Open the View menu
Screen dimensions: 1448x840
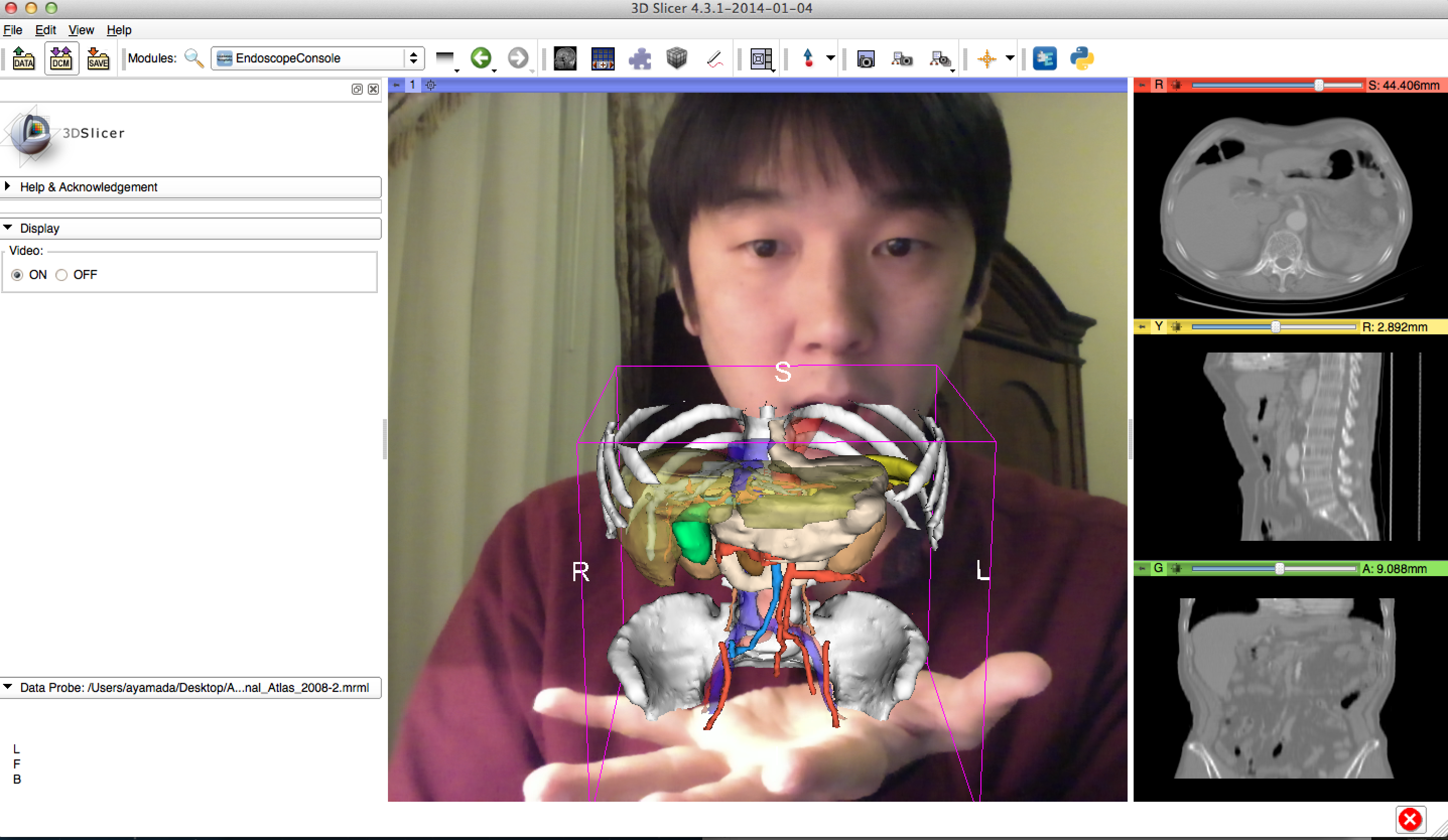click(81, 30)
